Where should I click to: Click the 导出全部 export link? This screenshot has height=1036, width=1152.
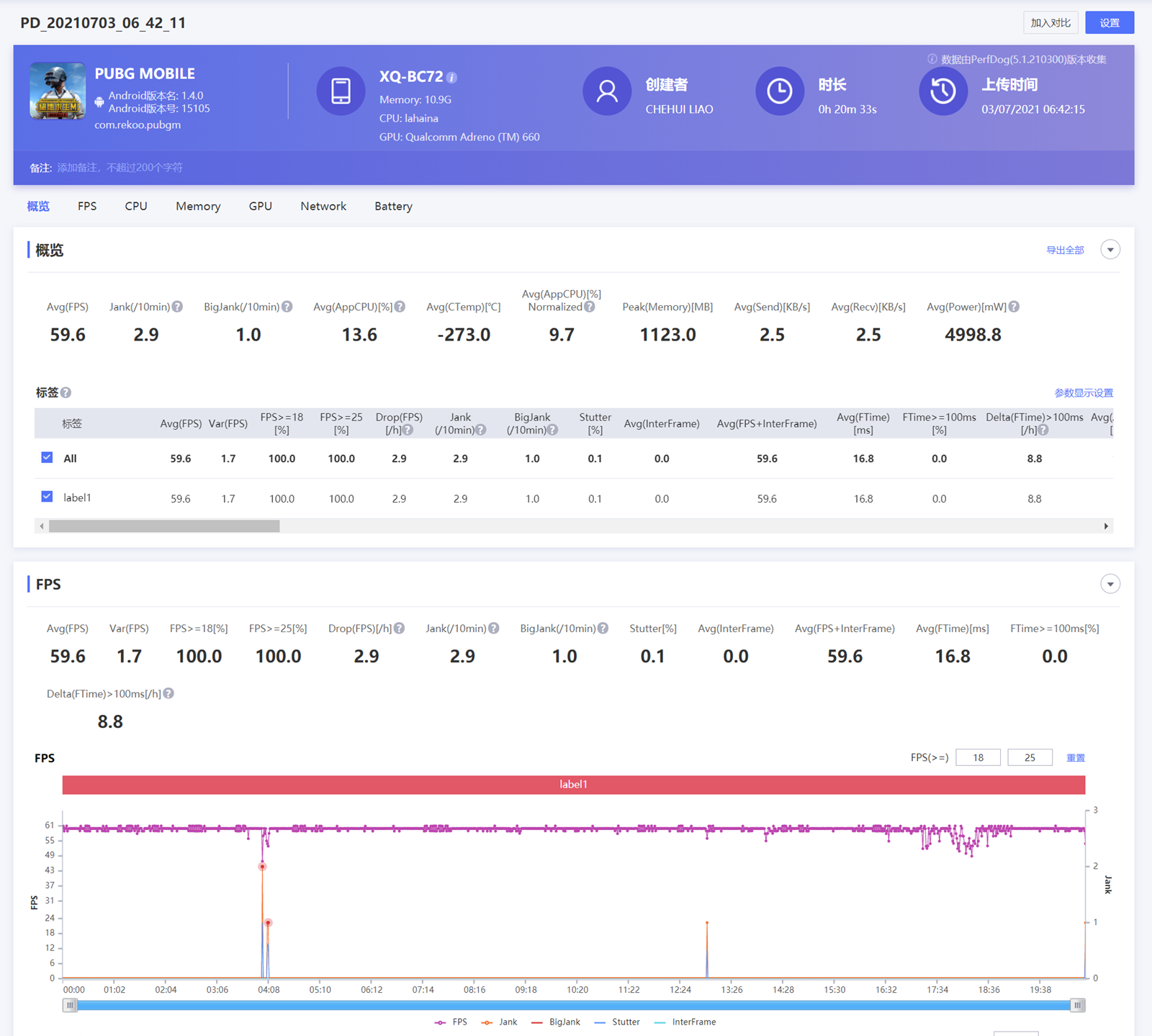point(1065,250)
